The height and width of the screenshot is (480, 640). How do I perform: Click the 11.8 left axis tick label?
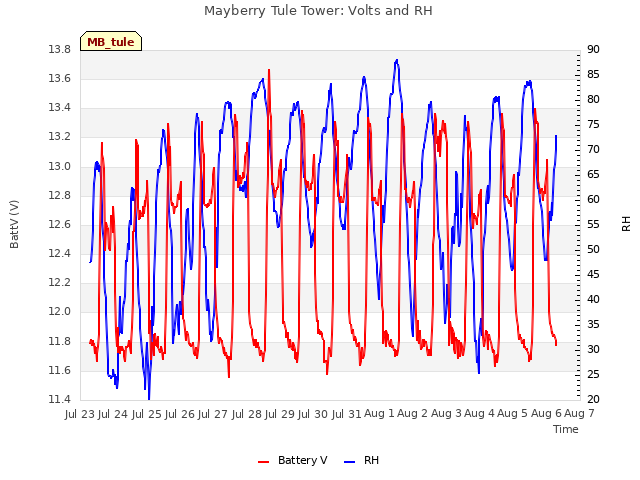59,341
